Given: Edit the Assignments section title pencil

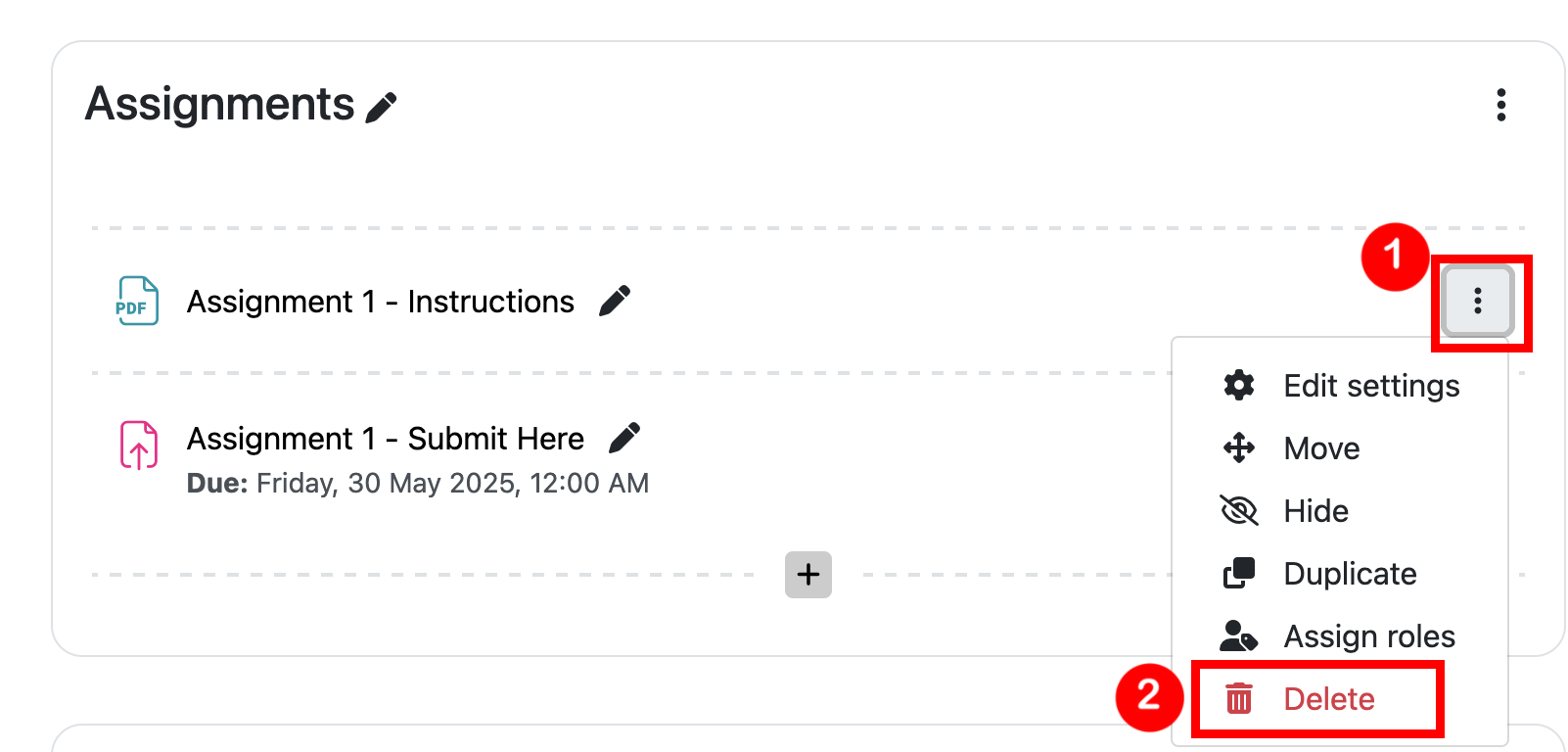Looking at the screenshot, I should pyautogui.click(x=381, y=107).
